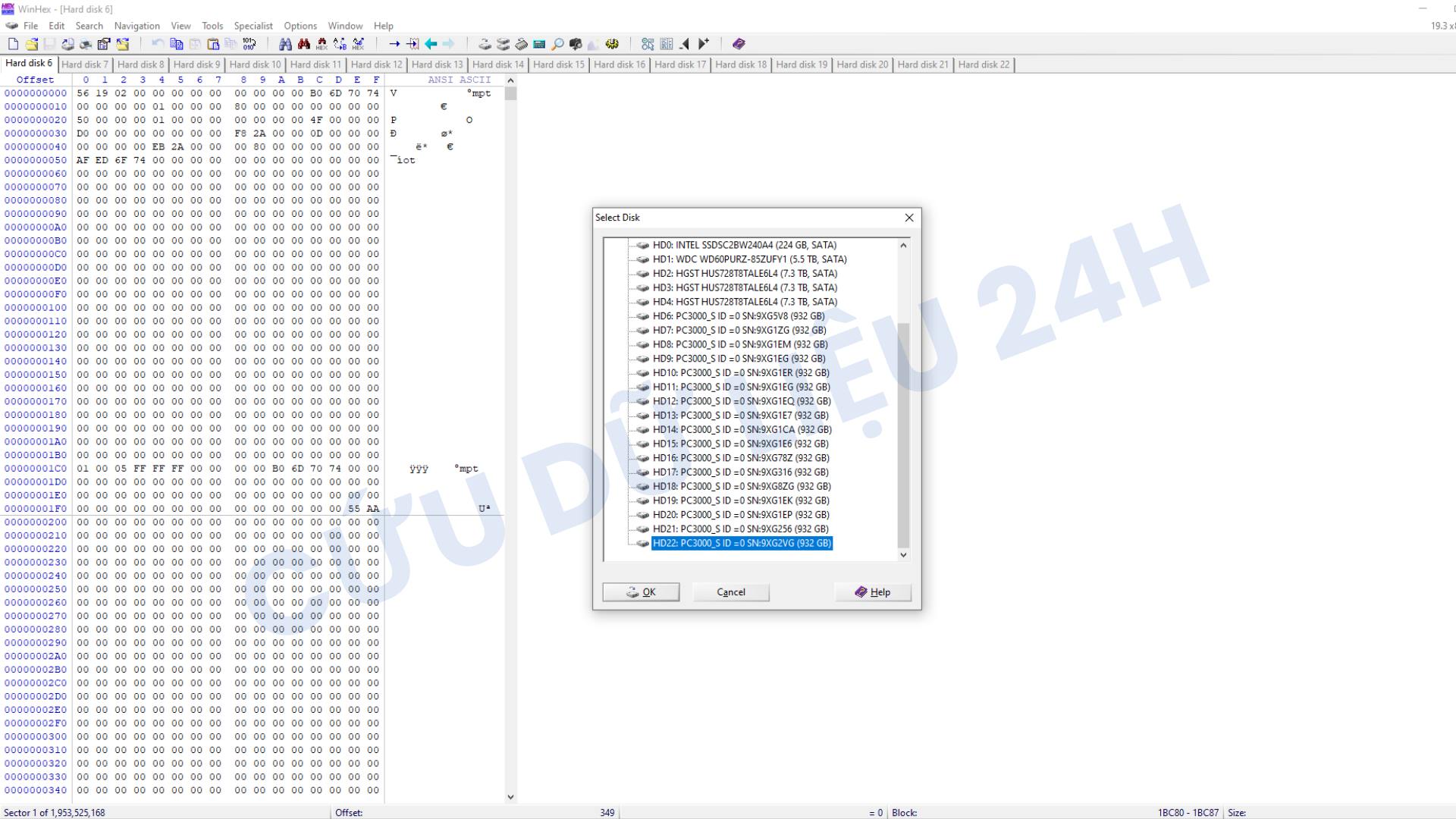Select HD1 WDC WD60PURZ disk entry
The height and width of the screenshot is (819, 1456).
point(749,259)
